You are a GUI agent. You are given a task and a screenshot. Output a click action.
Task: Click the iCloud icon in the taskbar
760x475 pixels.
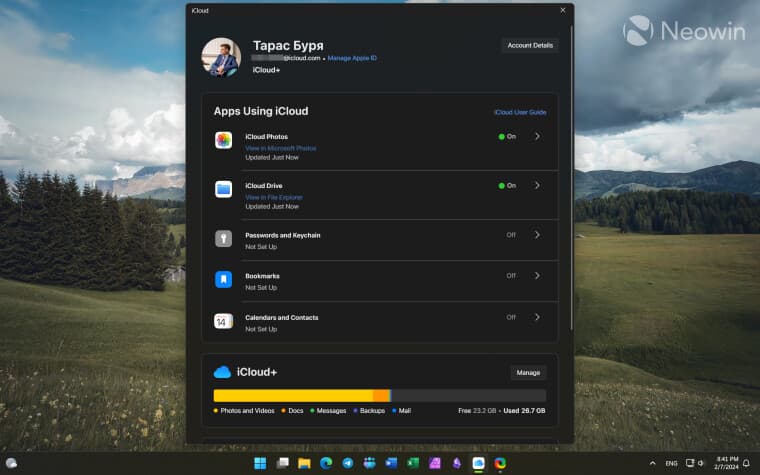pos(478,463)
